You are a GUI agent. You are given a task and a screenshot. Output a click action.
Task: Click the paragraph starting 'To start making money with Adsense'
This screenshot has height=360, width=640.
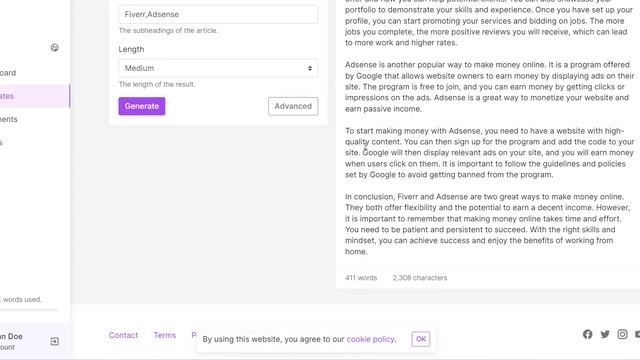pyautogui.click(x=489, y=153)
